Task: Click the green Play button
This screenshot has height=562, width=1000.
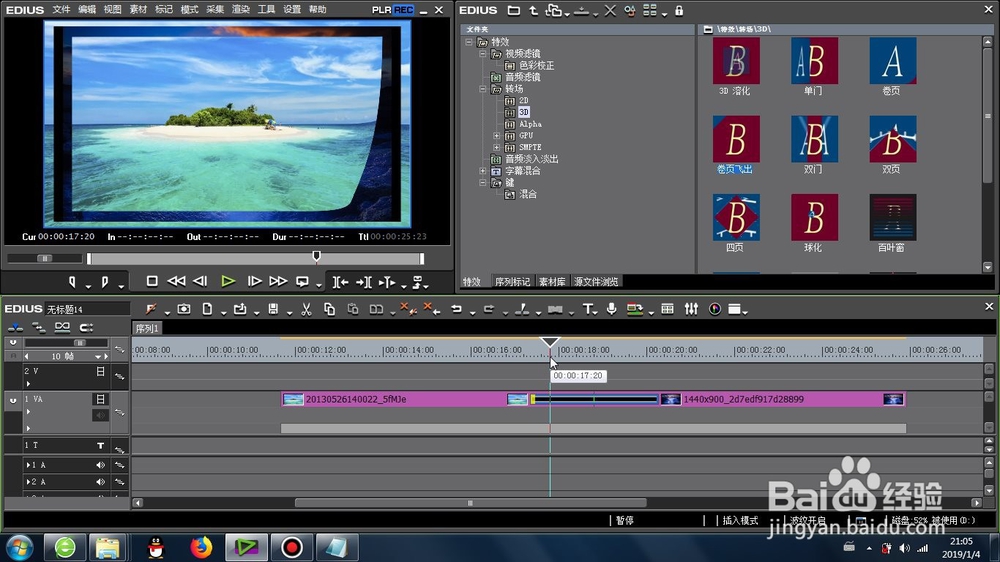Action: pos(228,281)
